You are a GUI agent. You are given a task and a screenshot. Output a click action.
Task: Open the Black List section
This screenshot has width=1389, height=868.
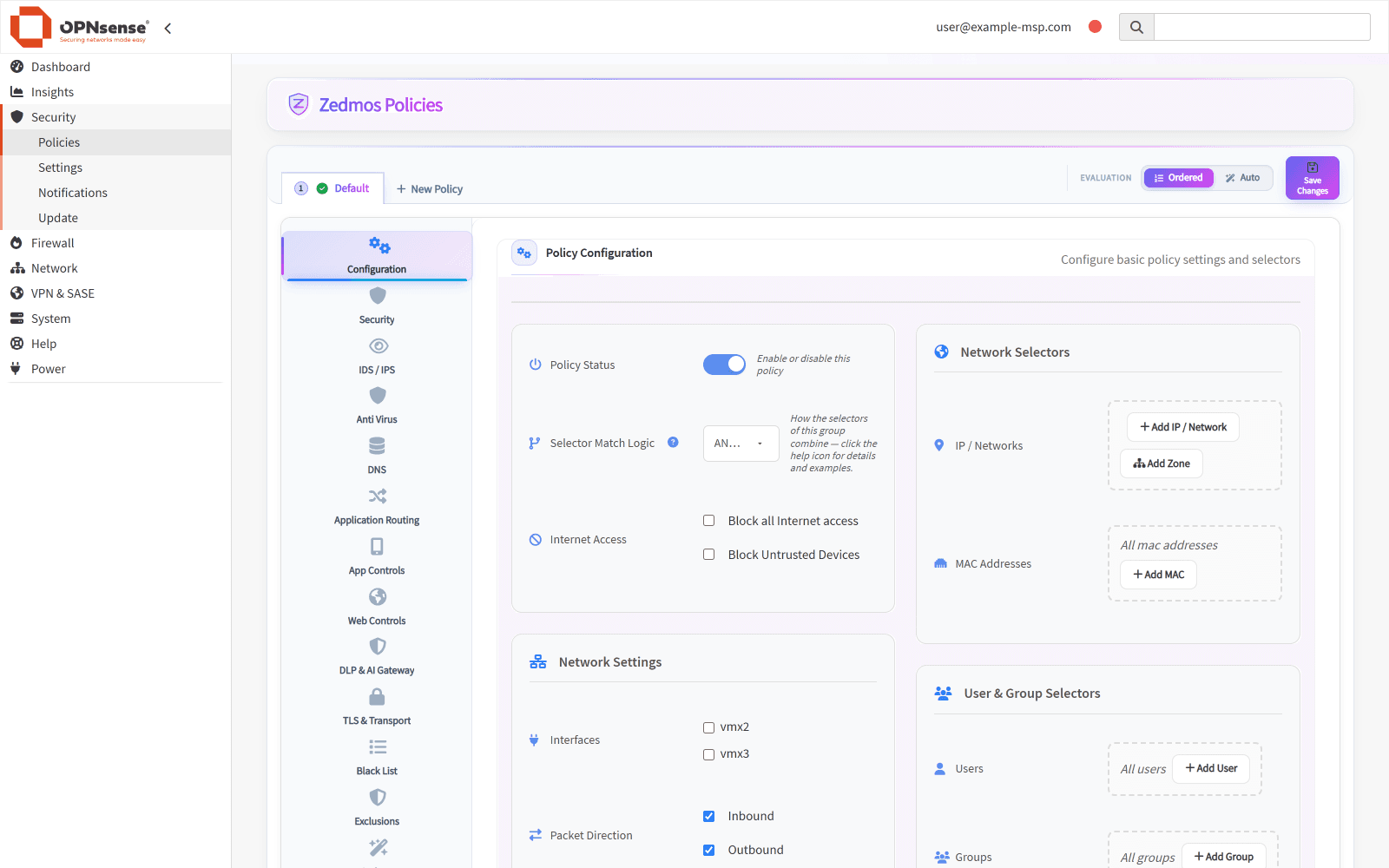(377, 757)
